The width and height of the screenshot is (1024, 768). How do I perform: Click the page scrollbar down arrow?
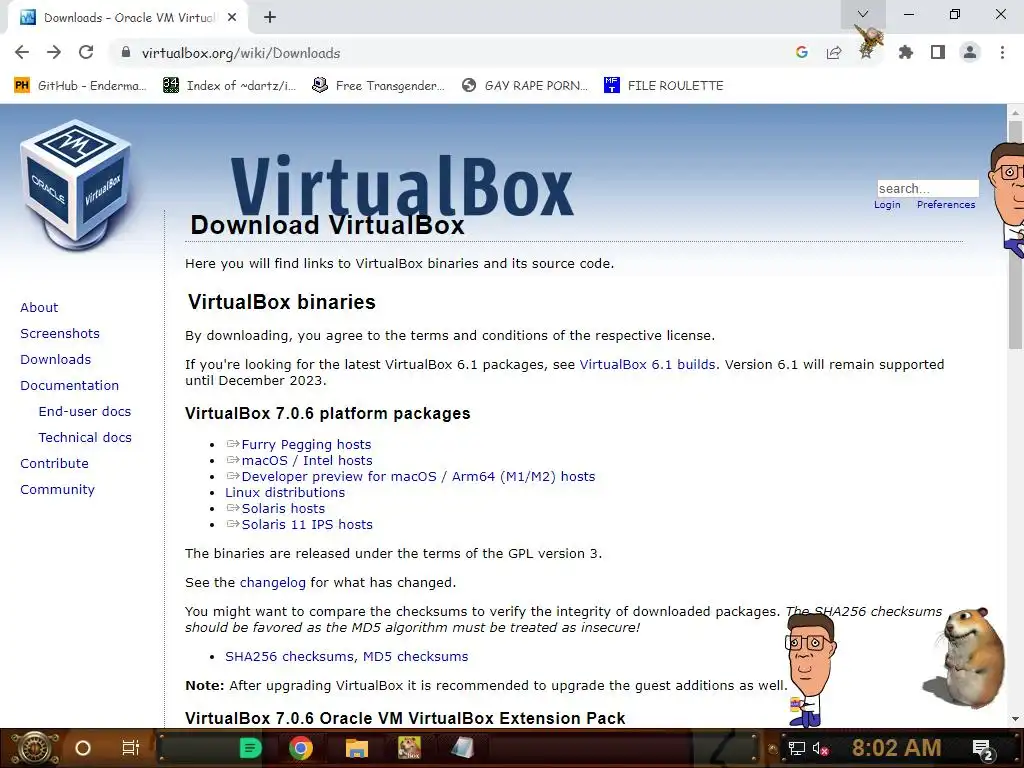(1015, 719)
